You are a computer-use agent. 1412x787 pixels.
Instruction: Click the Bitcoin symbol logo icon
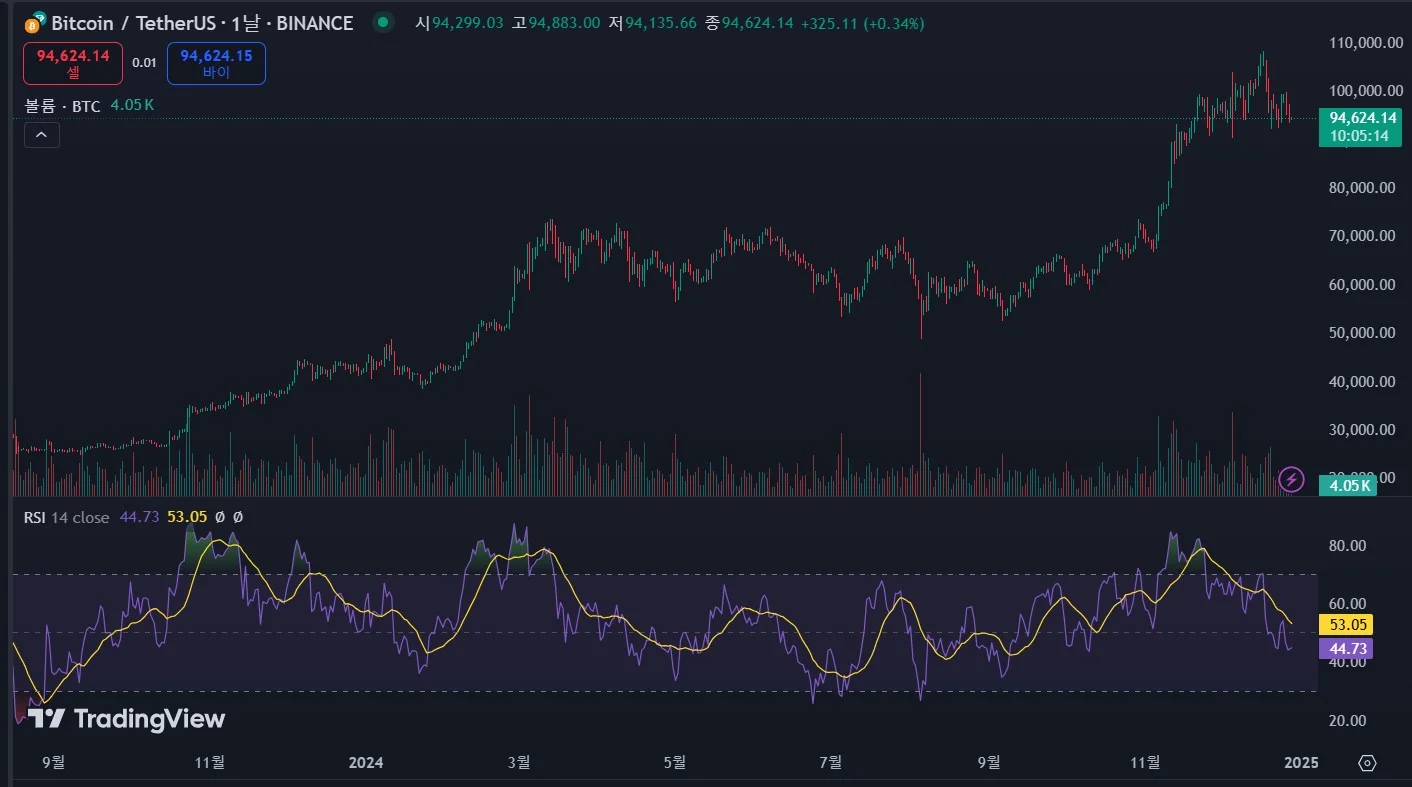(36, 22)
